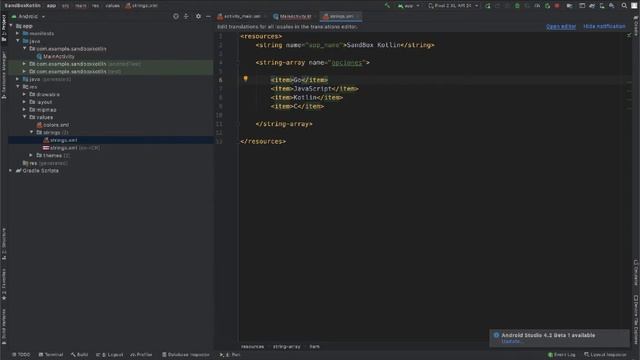Expand the drawable folder

pyautogui.click(x=24, y=94)
